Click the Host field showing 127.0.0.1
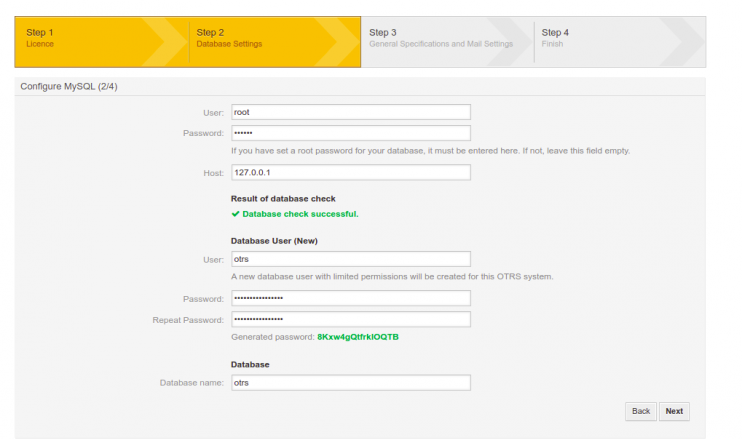The height and width of the screenshot is (439, 742). [x=350, y=173]
